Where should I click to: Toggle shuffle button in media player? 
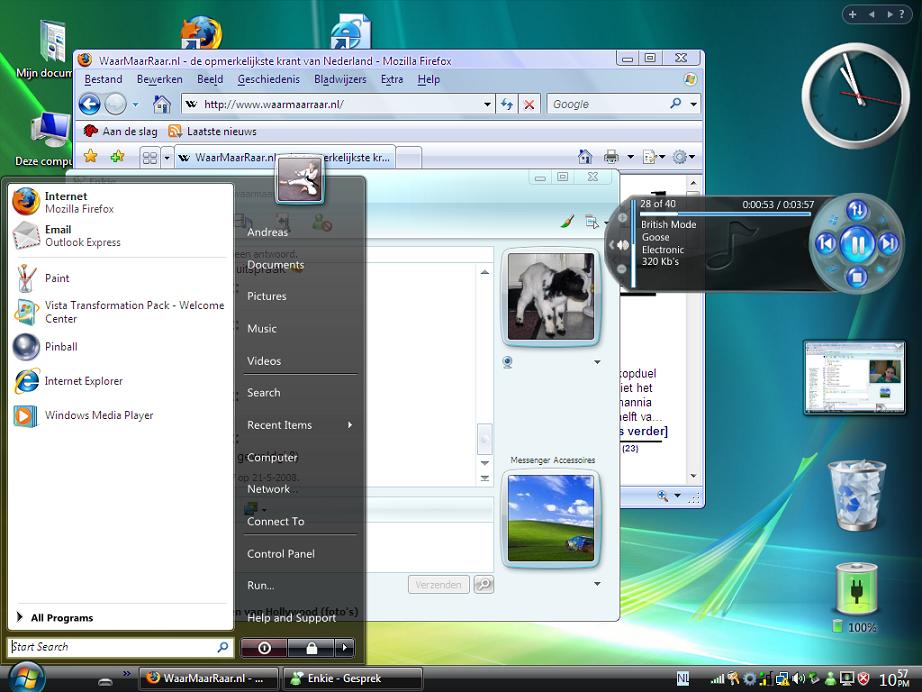(x=857, y=210)
